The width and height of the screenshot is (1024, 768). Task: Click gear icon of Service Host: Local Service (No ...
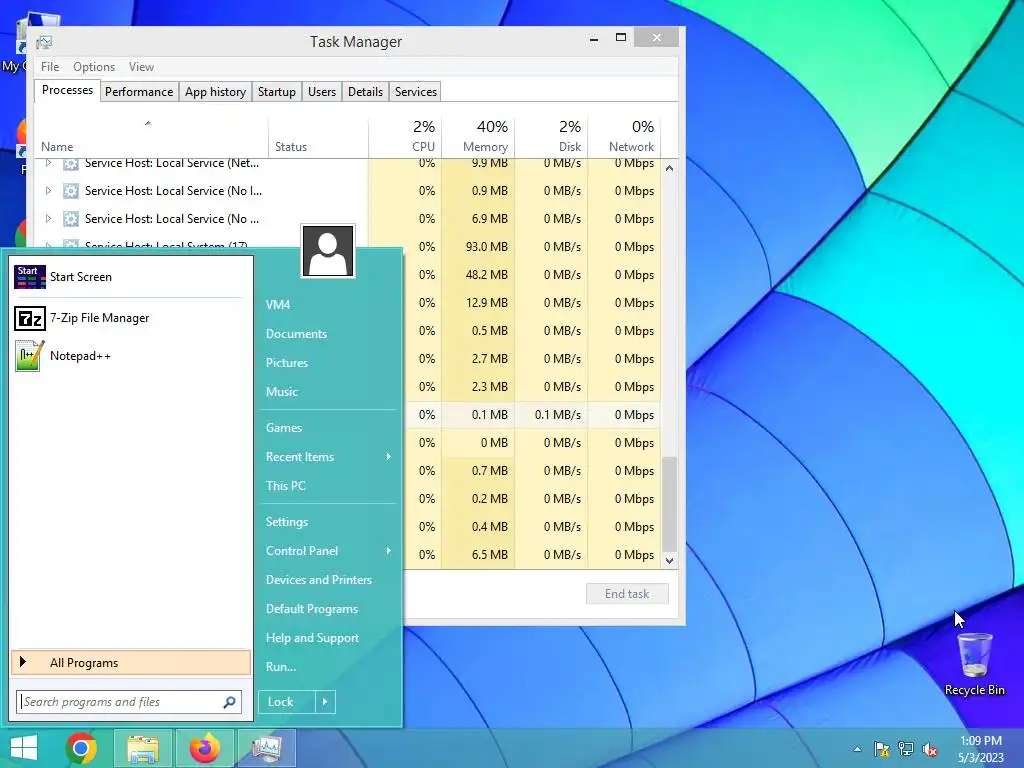[71, 219]
